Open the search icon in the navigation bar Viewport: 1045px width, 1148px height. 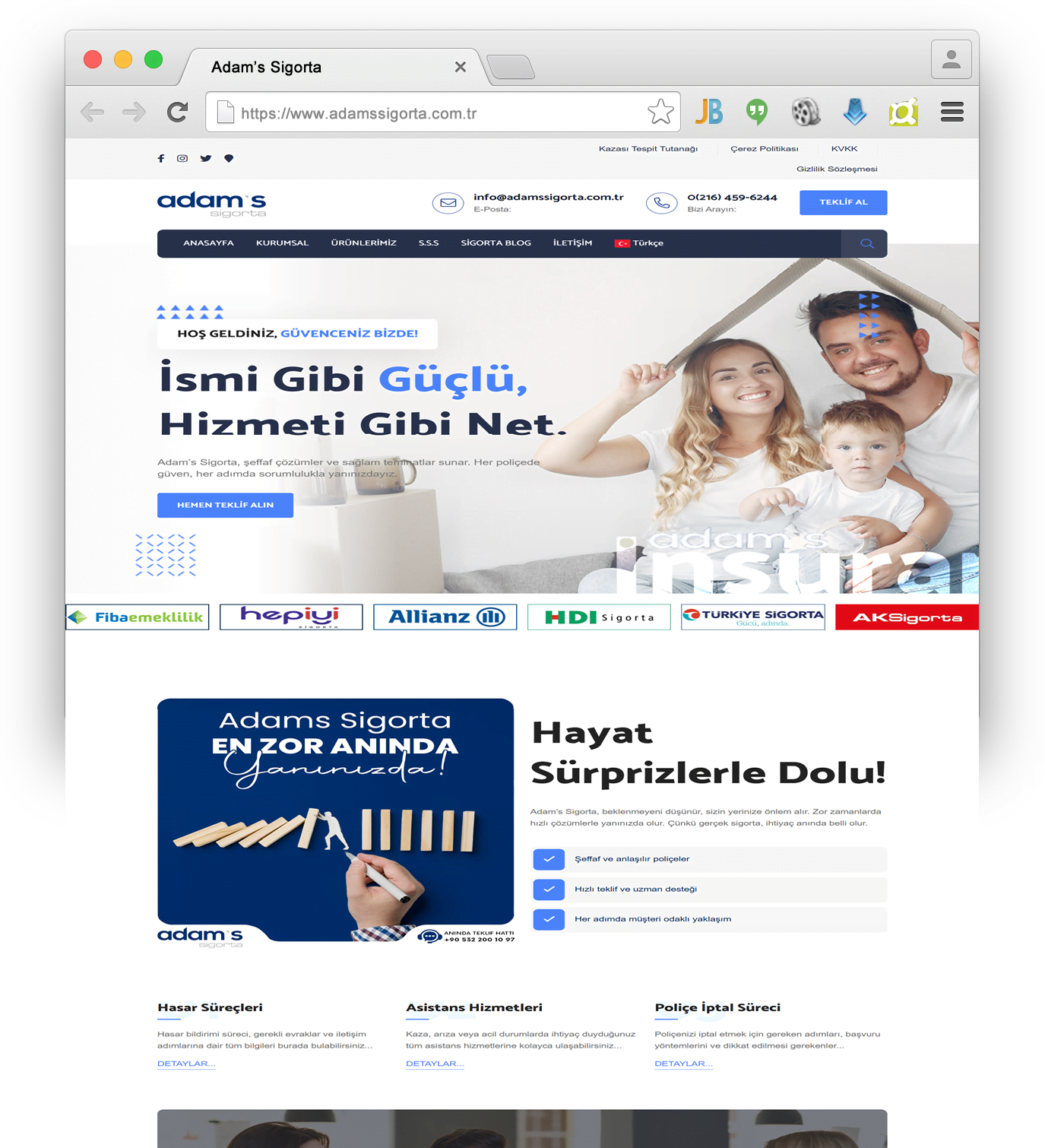click(x=866, y=243)
